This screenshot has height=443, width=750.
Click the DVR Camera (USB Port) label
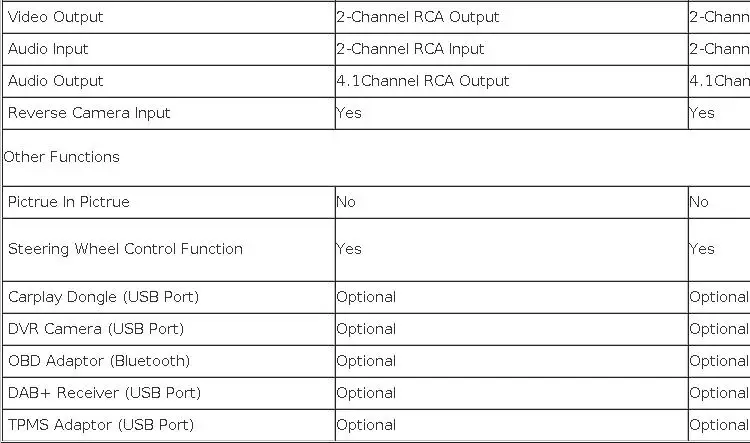coord(96,329)
